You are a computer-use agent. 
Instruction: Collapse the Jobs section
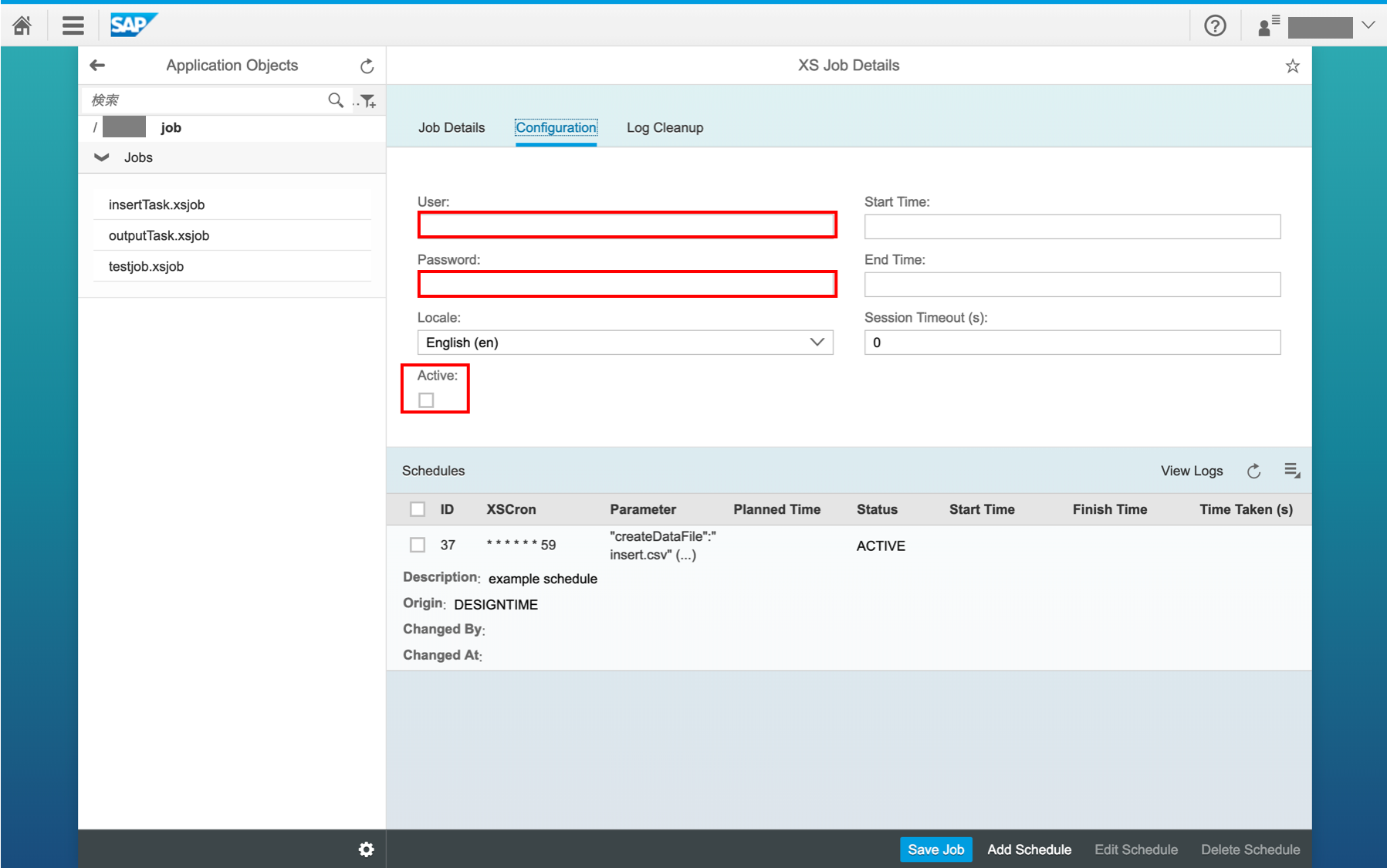click(x=101, y=157)
